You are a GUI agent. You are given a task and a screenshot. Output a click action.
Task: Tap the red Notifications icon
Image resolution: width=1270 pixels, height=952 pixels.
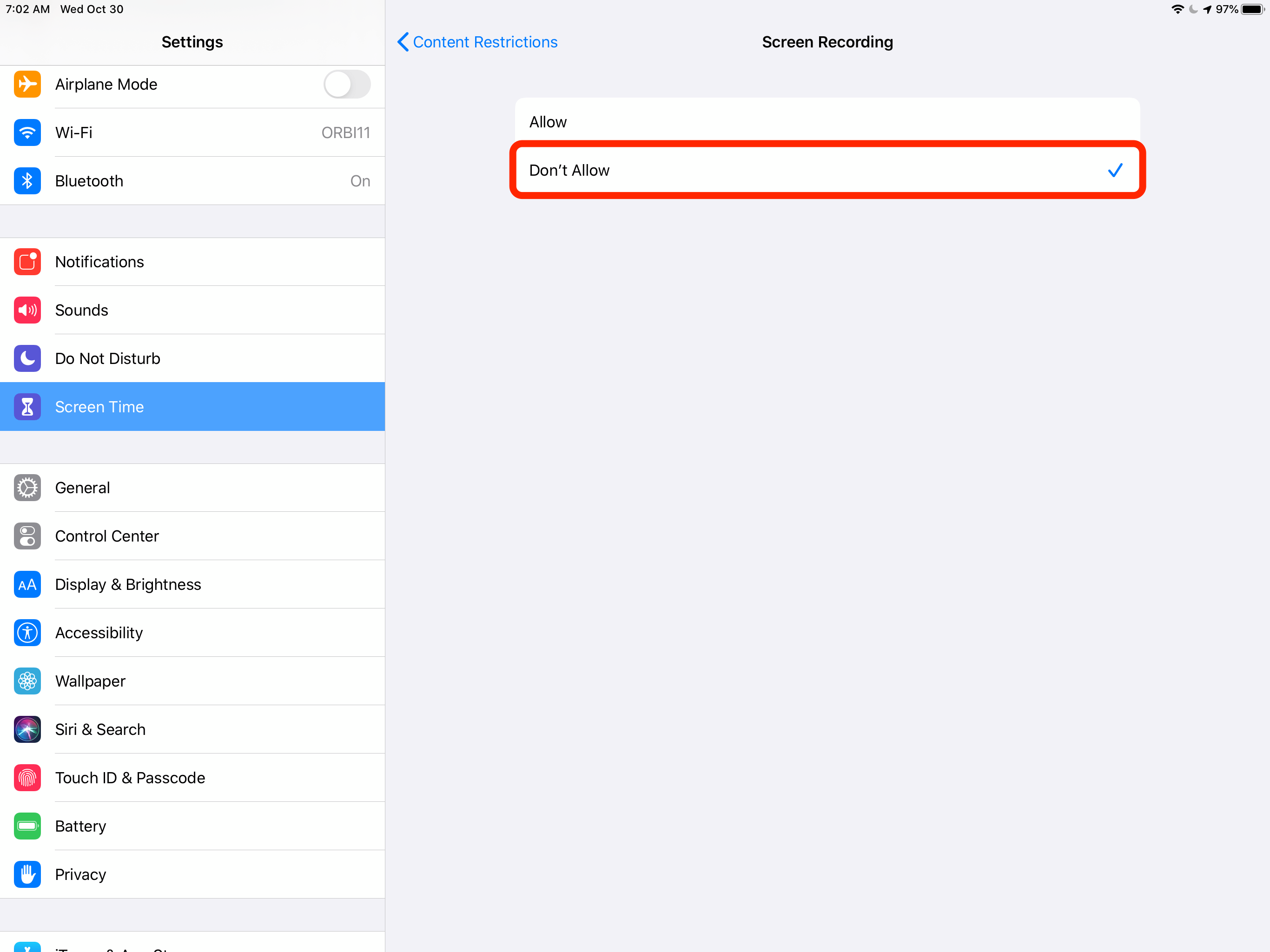pos(27,262)
